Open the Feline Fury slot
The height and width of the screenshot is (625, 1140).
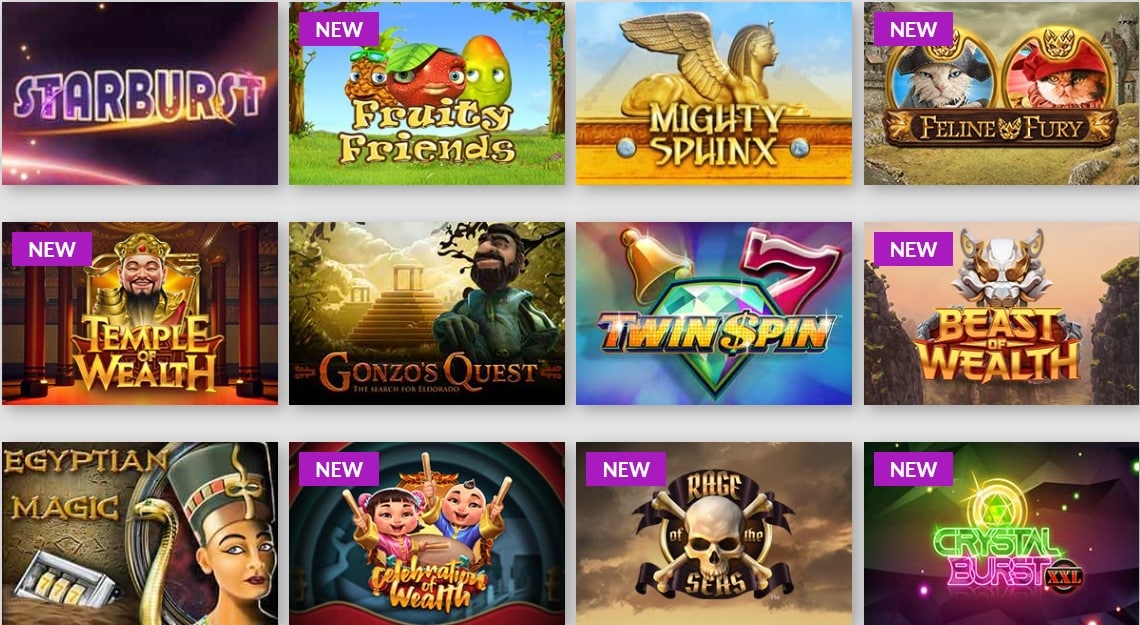[1002, 93]
